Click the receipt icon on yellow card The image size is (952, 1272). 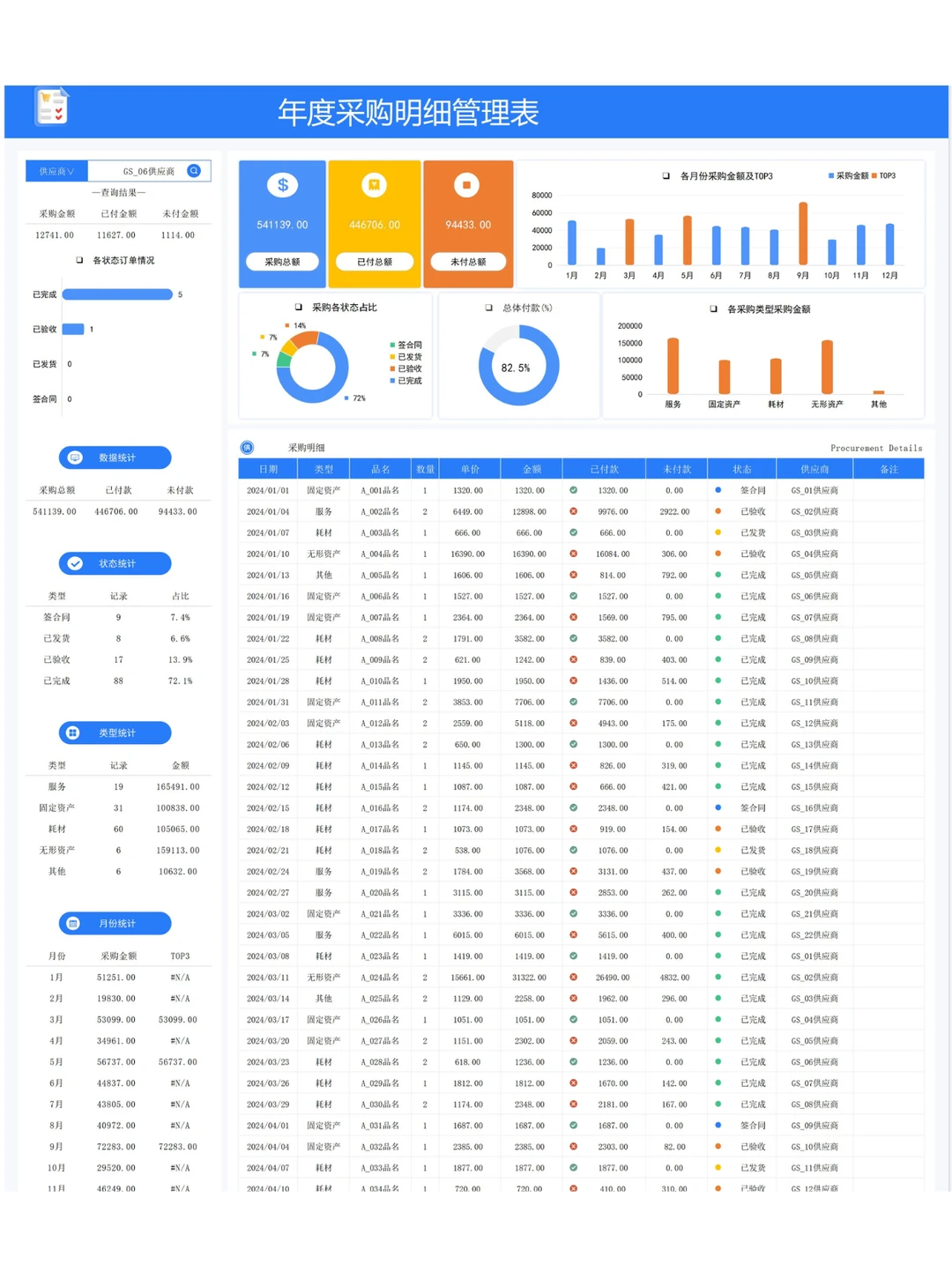pyautogui.click(x=374, y=185)
